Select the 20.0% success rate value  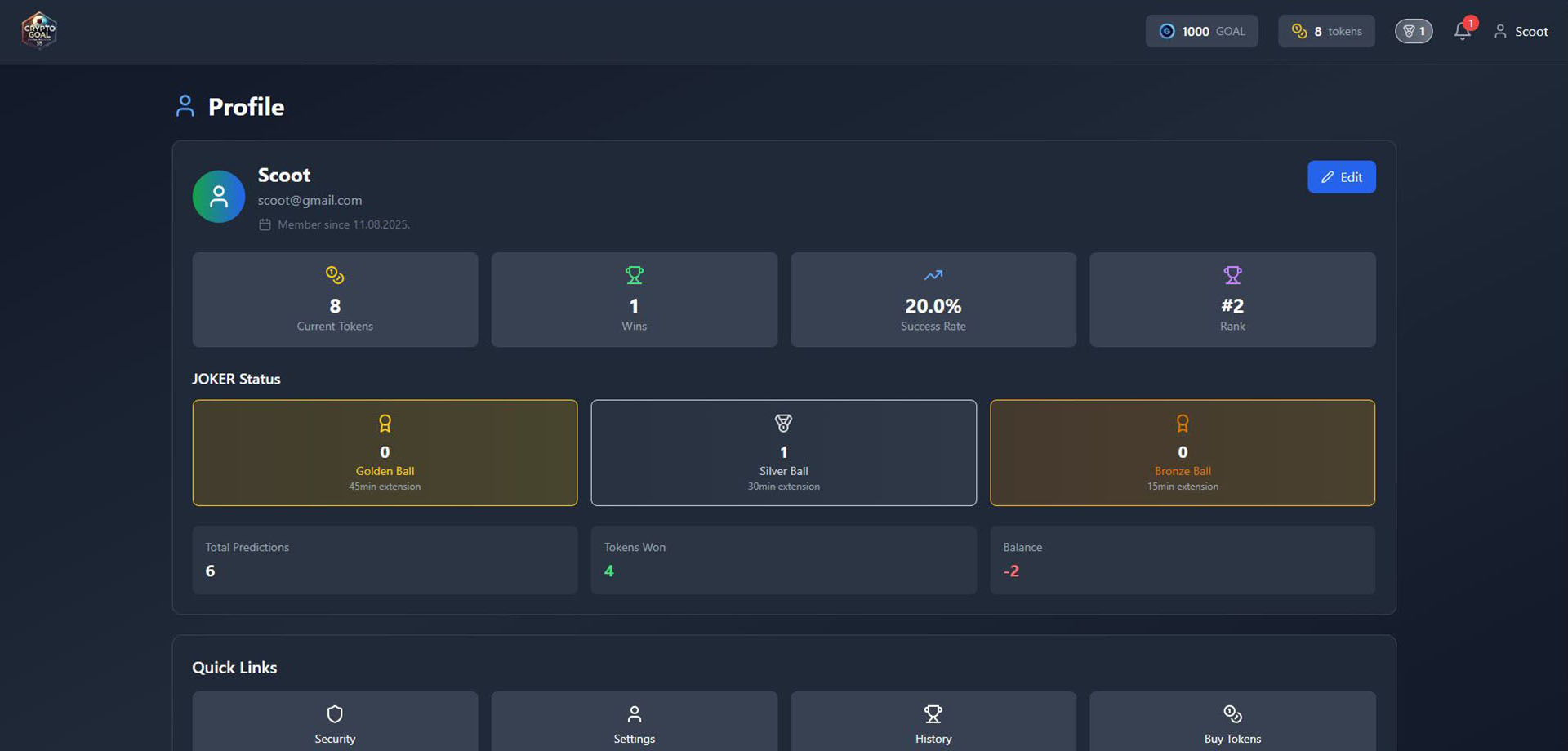[x=933, y=306]
